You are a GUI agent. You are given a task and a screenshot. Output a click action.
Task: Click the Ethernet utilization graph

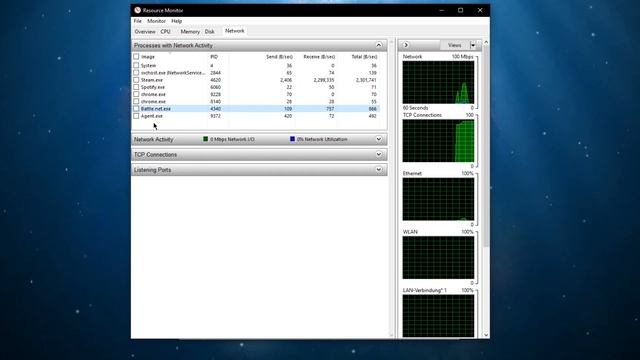pos(438,199)
